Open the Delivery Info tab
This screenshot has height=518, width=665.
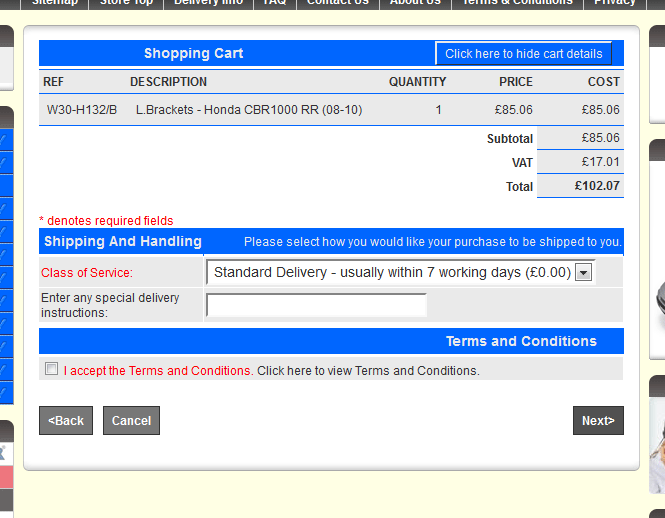[208, 3]
